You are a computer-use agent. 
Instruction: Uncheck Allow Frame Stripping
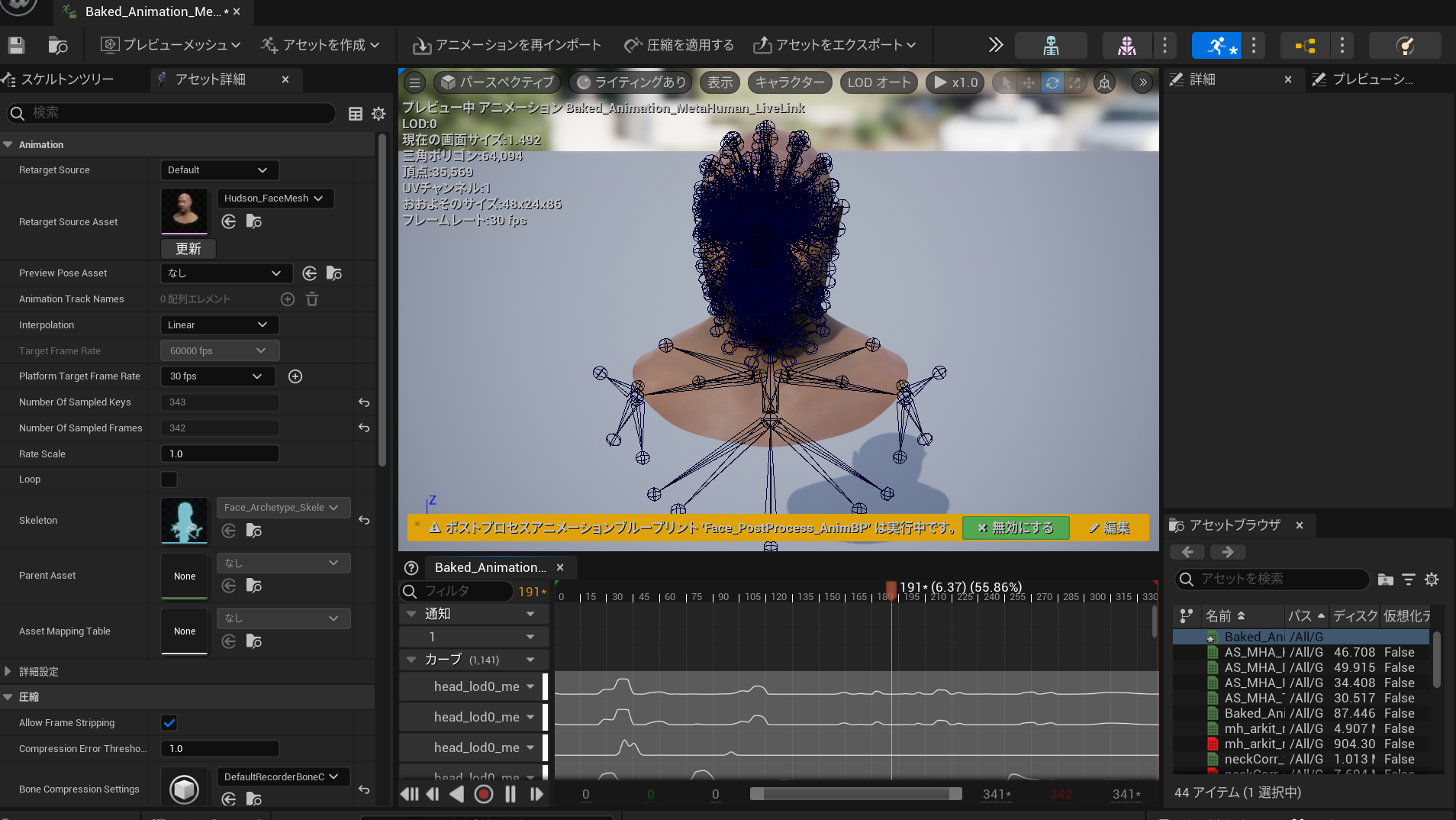click(x=169, y=723)
